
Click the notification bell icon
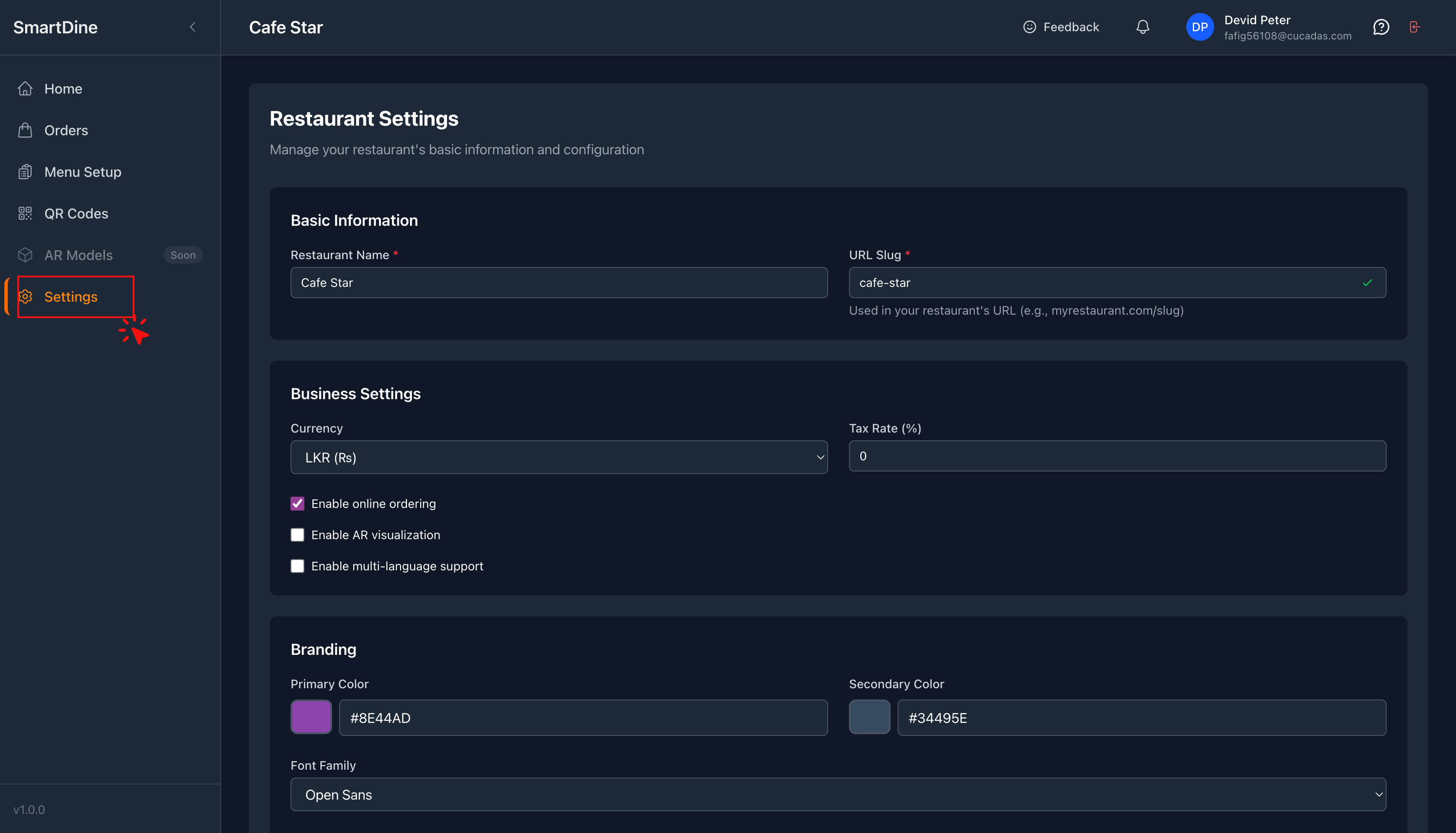1143,27
